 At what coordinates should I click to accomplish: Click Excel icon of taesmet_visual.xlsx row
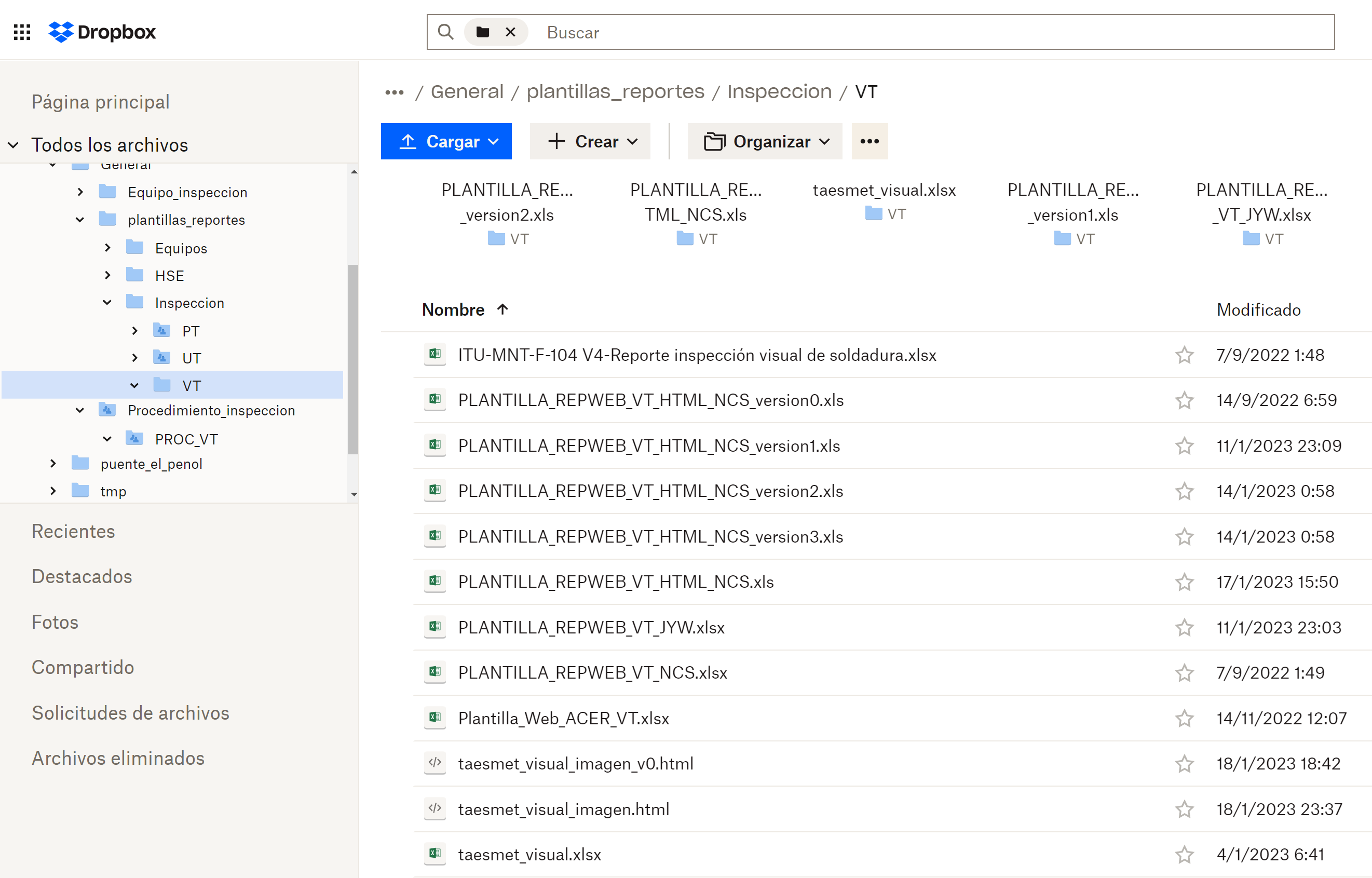[x=435, y=854]
